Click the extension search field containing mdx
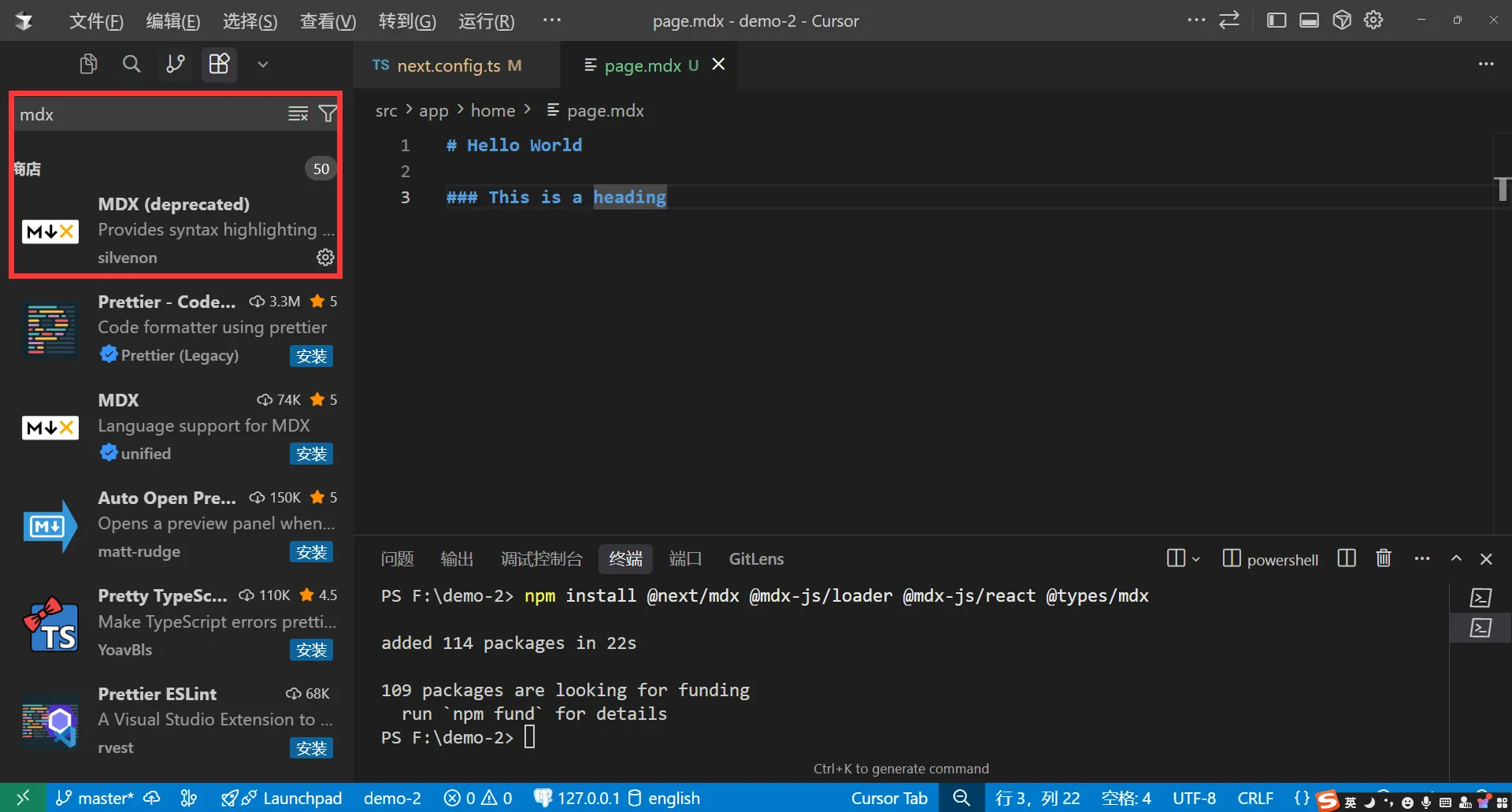This screenshot has height=812, width=1512. click(x=150, y=114)
